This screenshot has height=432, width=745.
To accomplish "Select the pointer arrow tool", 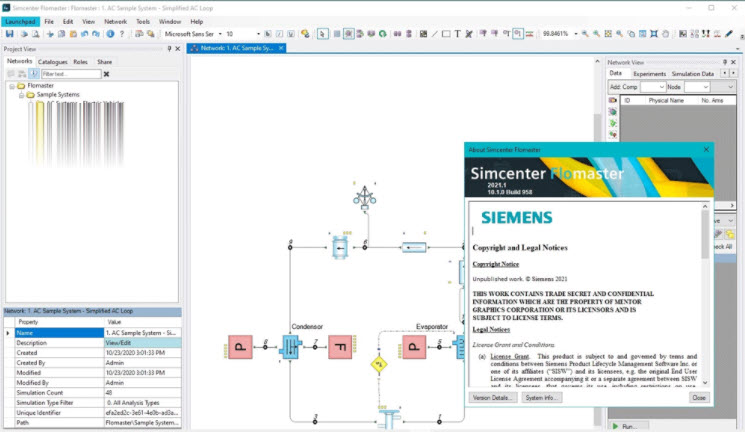I will pos(323,34).
